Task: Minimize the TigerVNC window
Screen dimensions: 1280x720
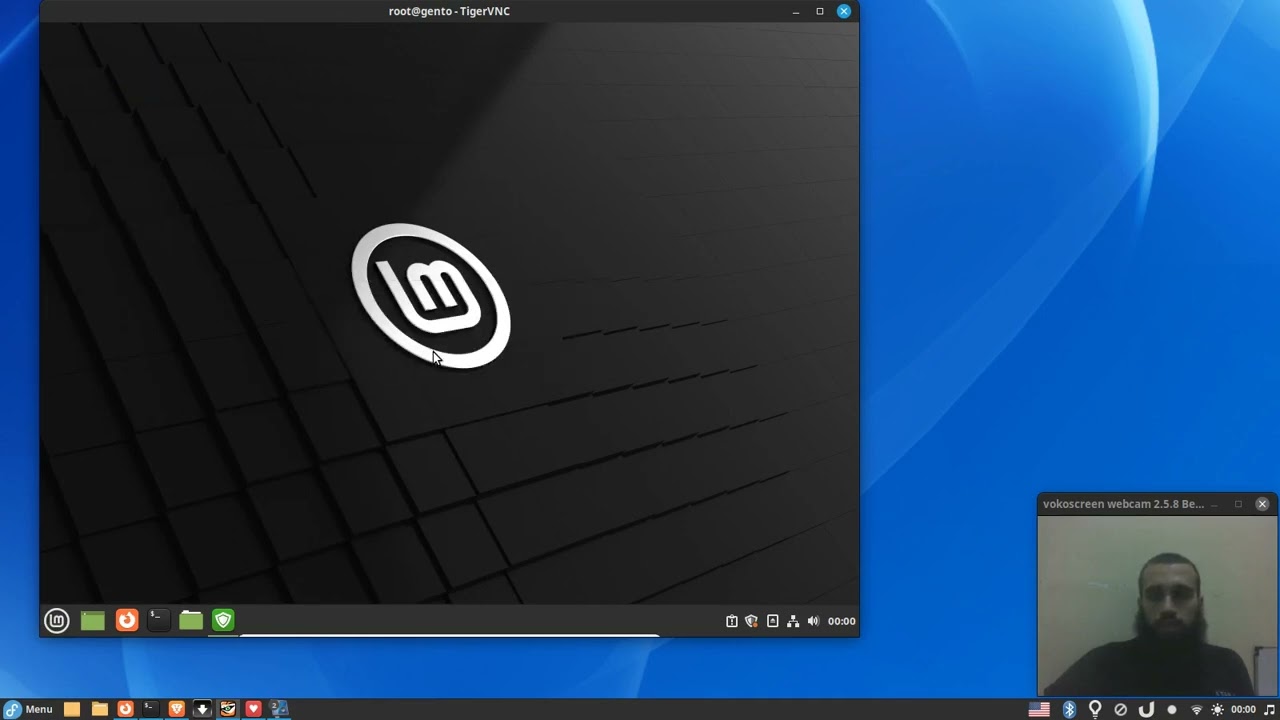Action: point(796,12)
